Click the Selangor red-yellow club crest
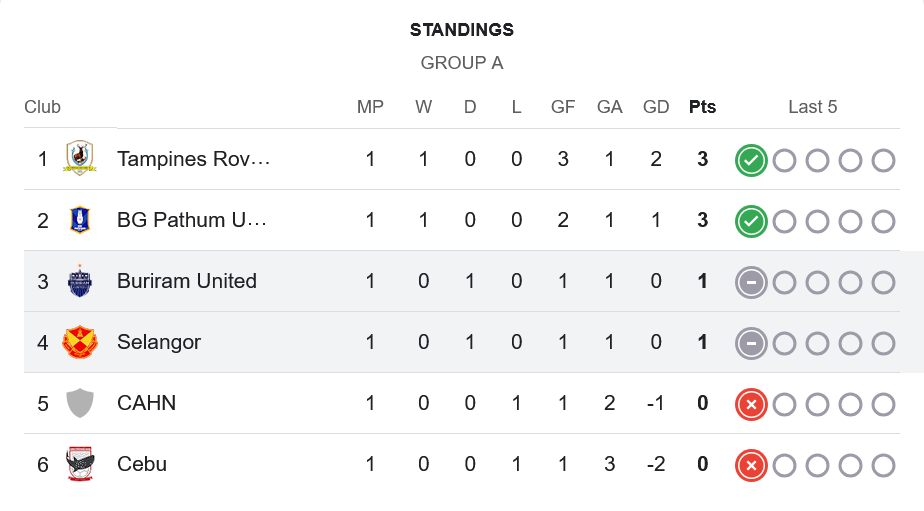 [79, 342]
